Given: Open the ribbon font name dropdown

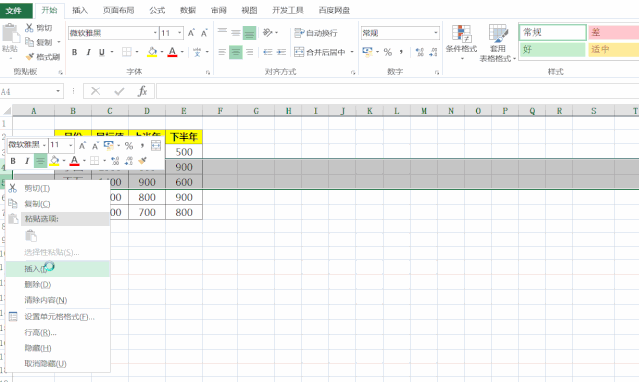Looking at the screenshot, I should [x=155, y=33].
